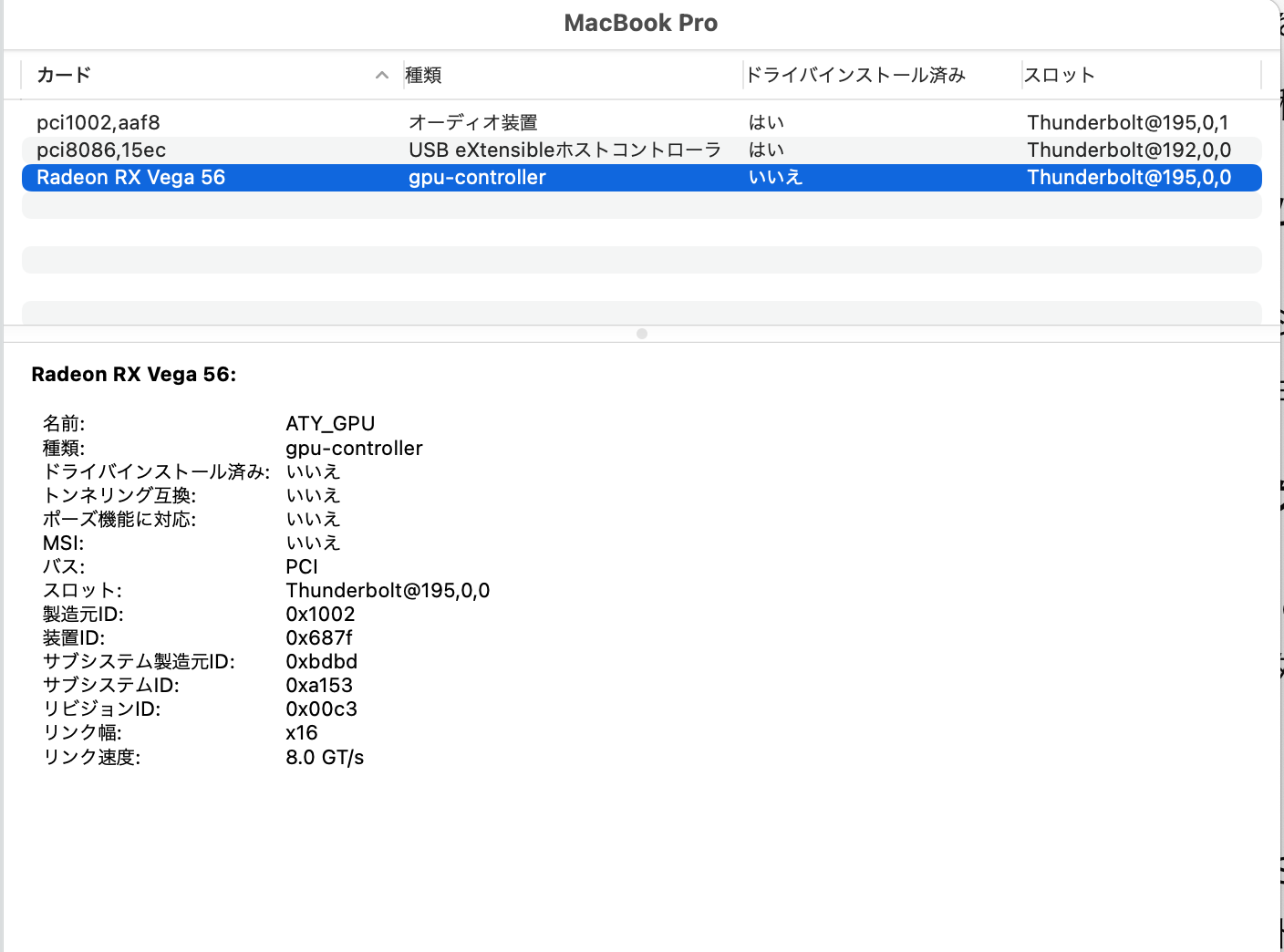Image resolution: width=1284 pixels, height=952 pixels.
Task: Click Thunderbolt@192,0,0 slot cell
Action: tap(1129, 150)
